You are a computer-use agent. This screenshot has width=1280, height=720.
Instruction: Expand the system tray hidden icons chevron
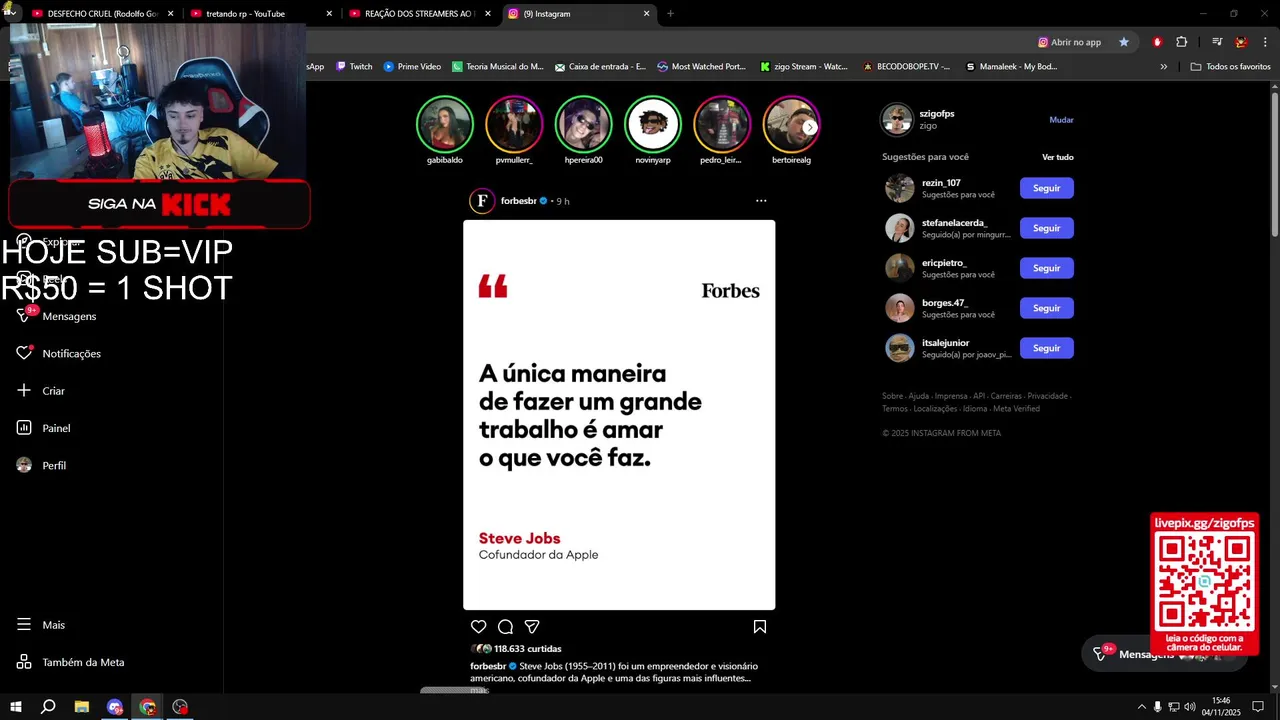point(1141,707)
